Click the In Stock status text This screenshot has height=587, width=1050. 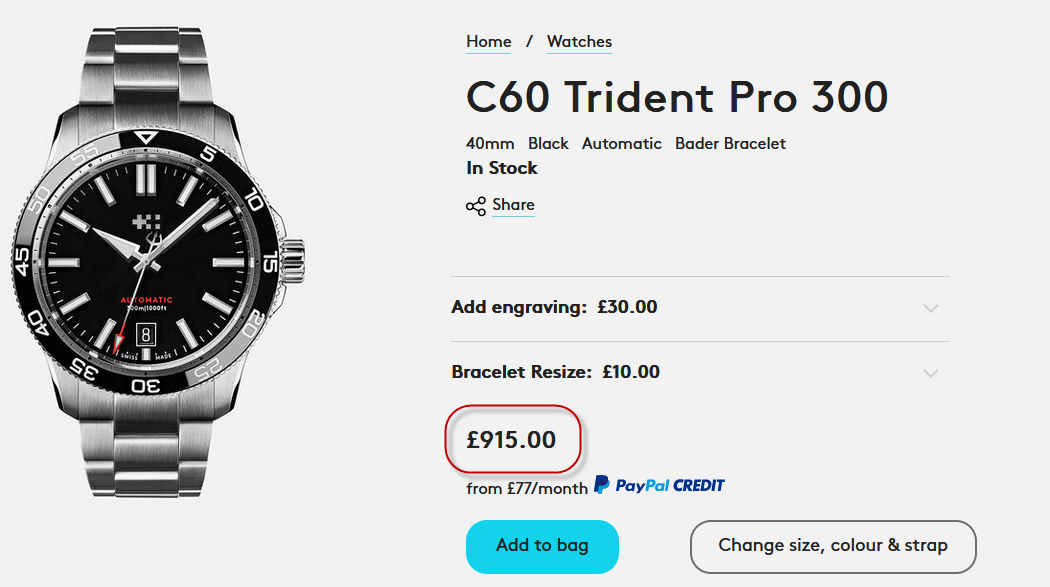[x=502, y=168]
